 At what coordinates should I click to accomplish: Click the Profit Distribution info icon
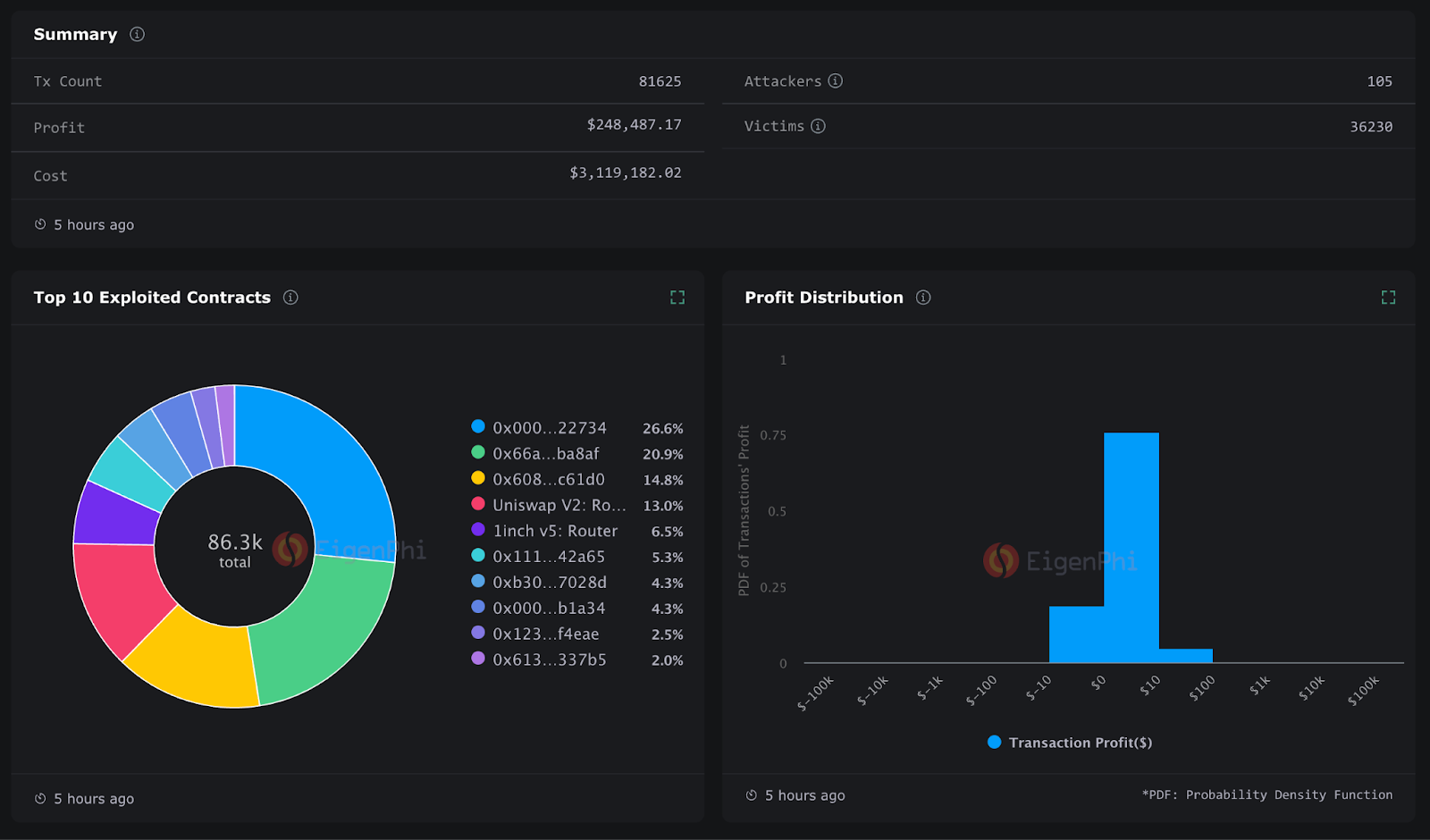click(923, 298)
